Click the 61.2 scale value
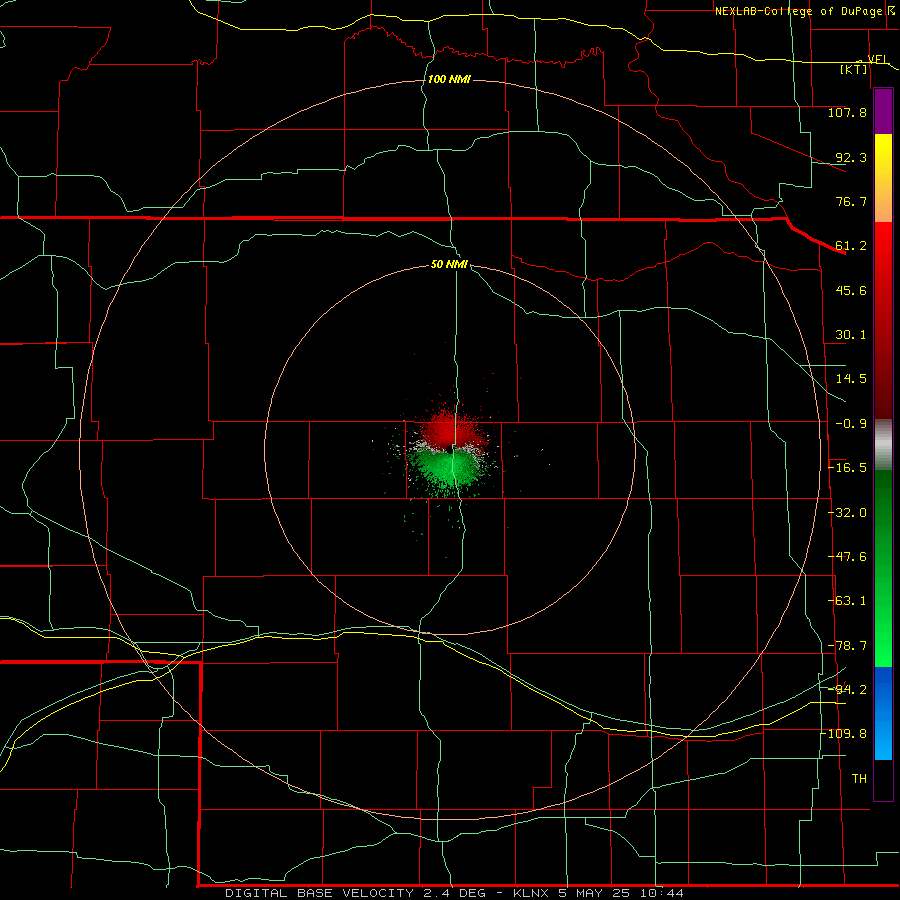The image size is (900, 900). click(x=851, y=246)
